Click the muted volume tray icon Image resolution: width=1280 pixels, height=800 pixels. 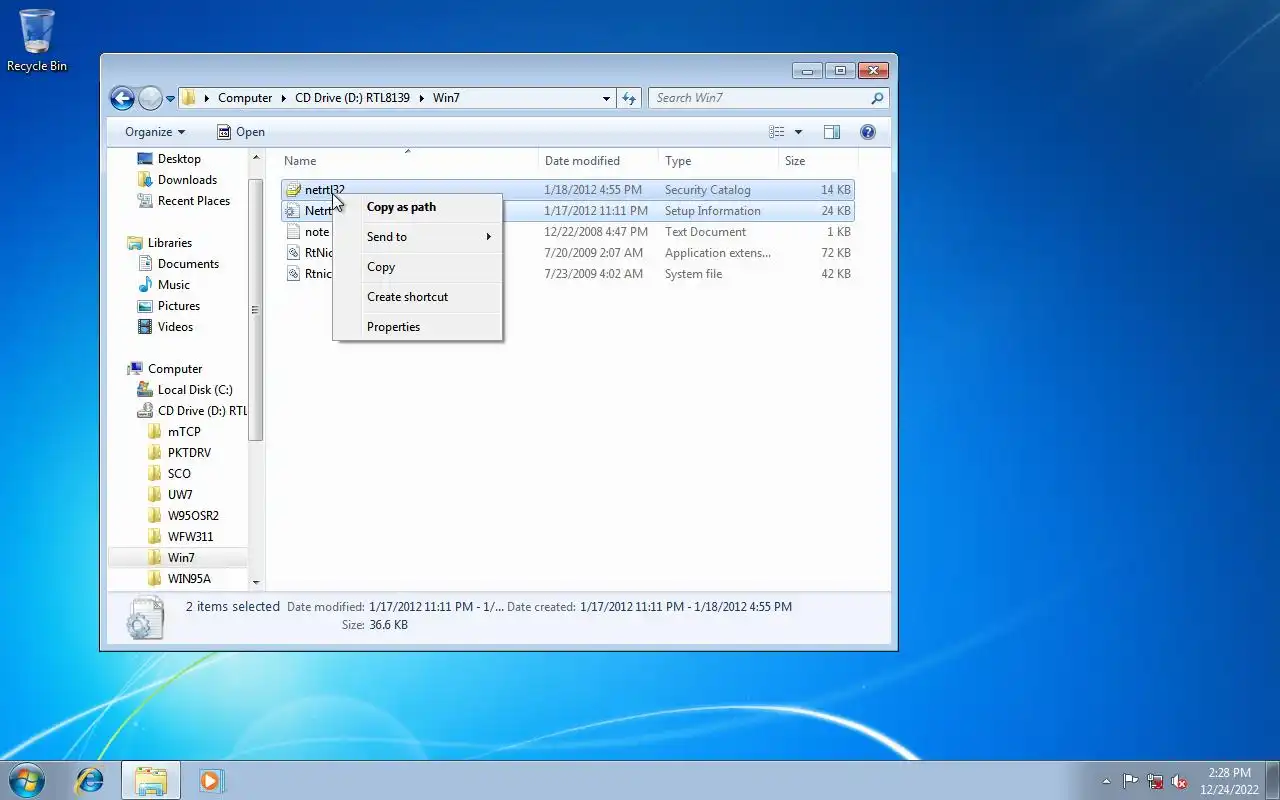pyautogui.click(x=1180, y=781)
